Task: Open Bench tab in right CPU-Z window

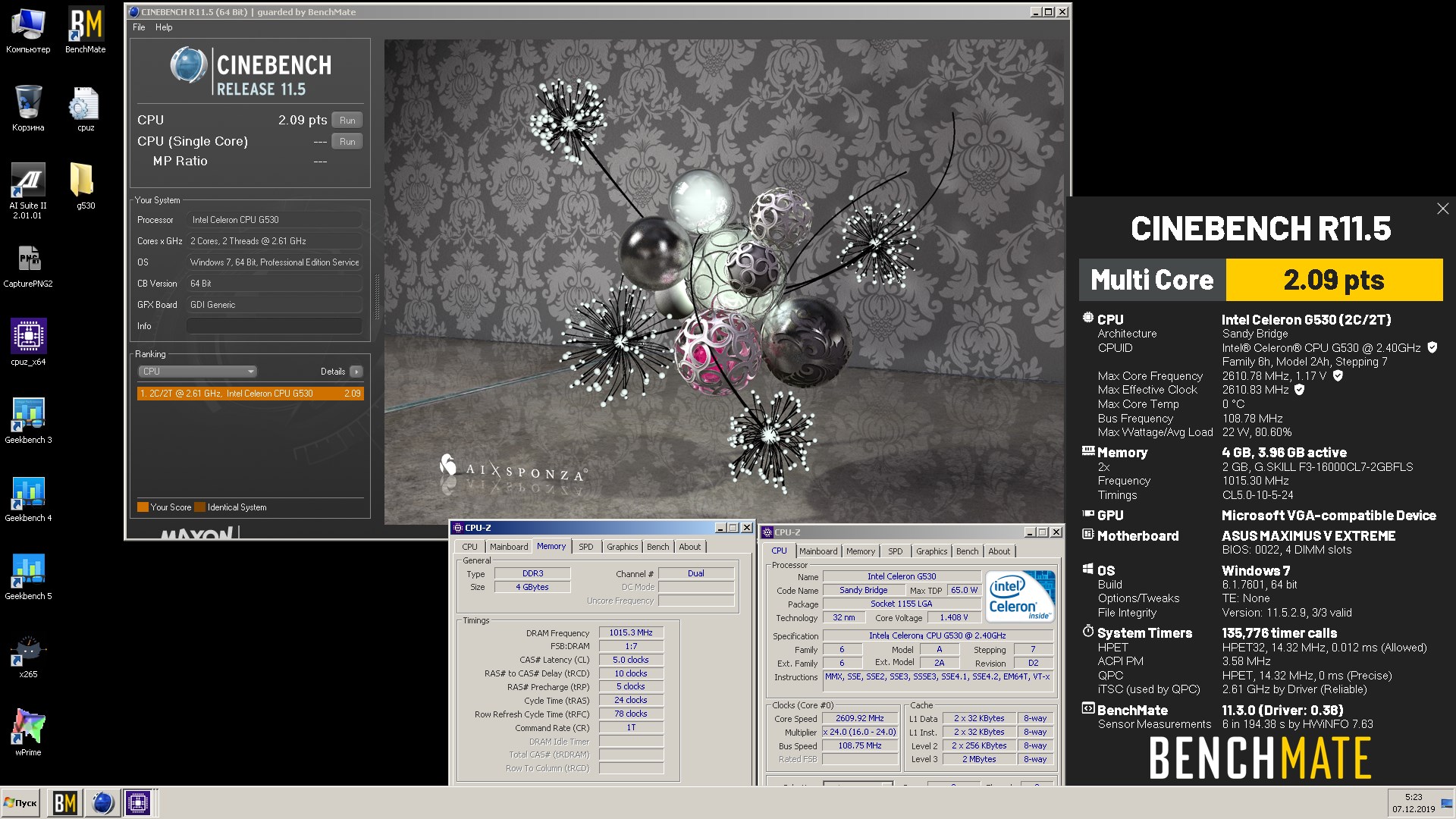Action: 968,551
